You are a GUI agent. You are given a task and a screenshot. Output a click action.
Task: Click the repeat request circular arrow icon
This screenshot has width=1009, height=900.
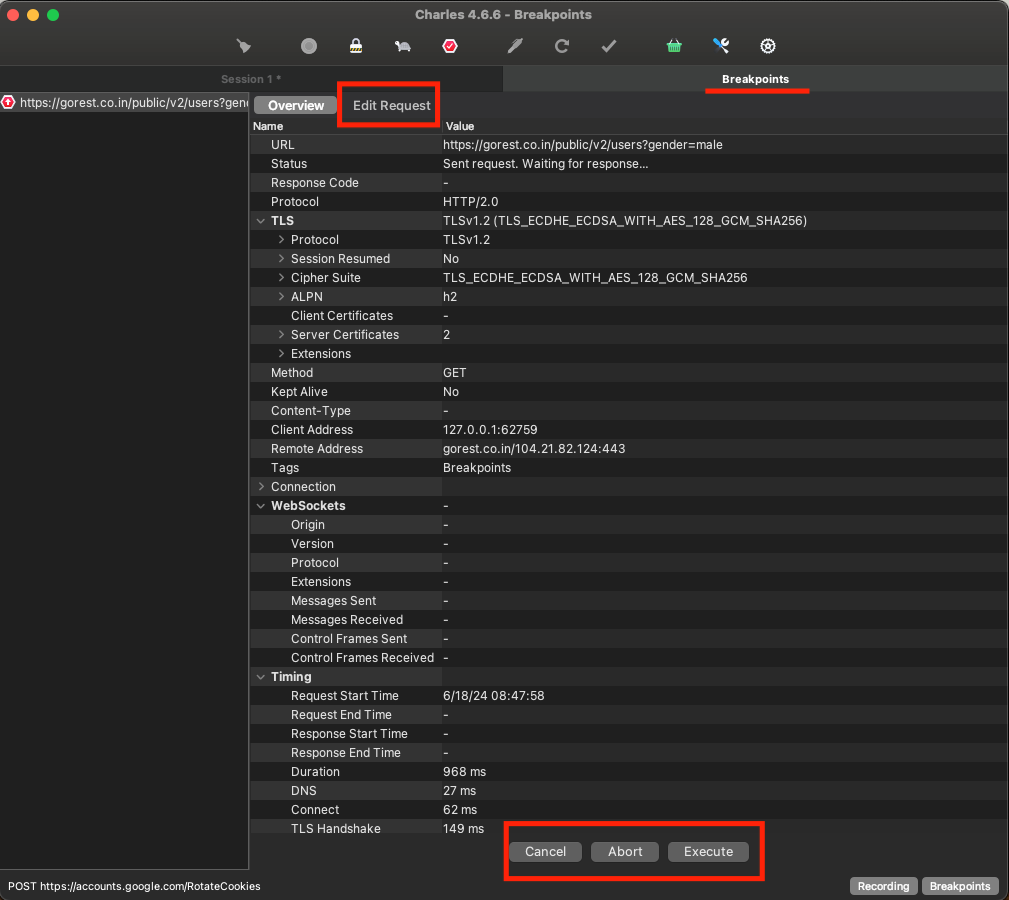(x=562, y=46)
